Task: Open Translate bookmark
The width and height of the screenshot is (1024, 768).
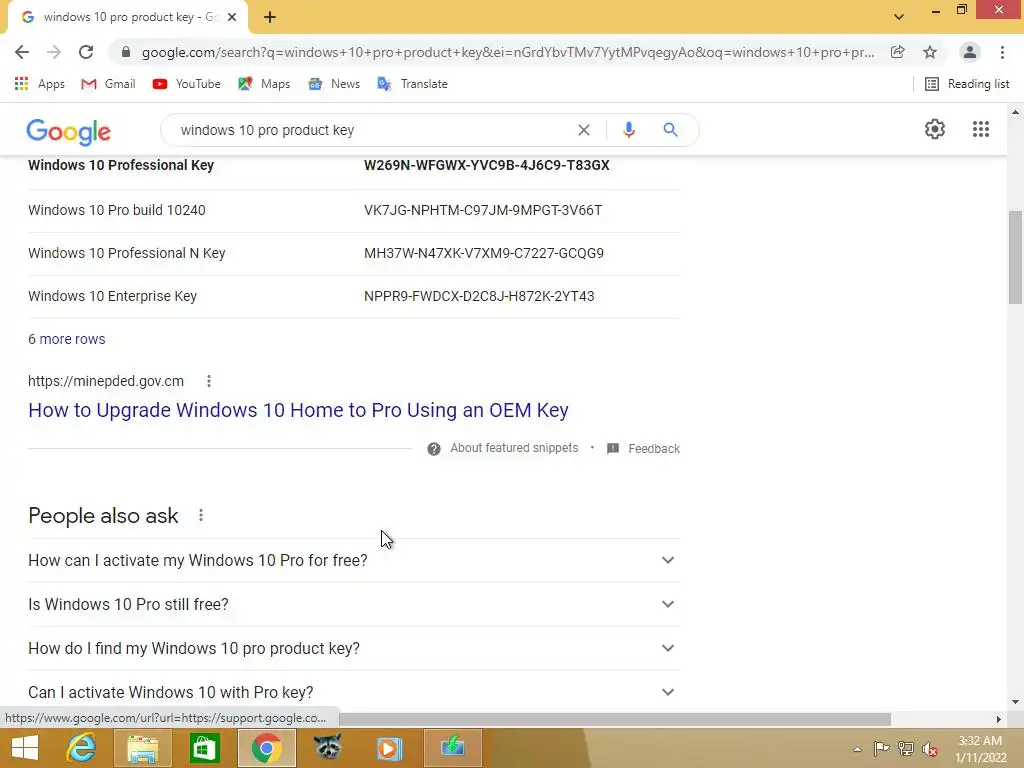Action: pyautogui.click(x=413, y=84)
